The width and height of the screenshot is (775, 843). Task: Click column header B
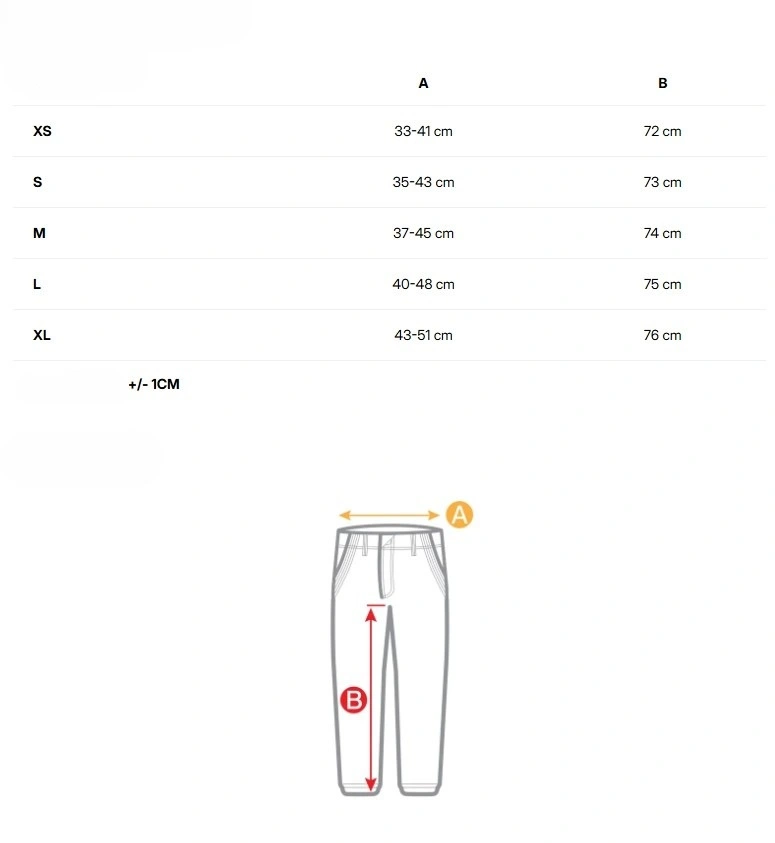(663, 83)
